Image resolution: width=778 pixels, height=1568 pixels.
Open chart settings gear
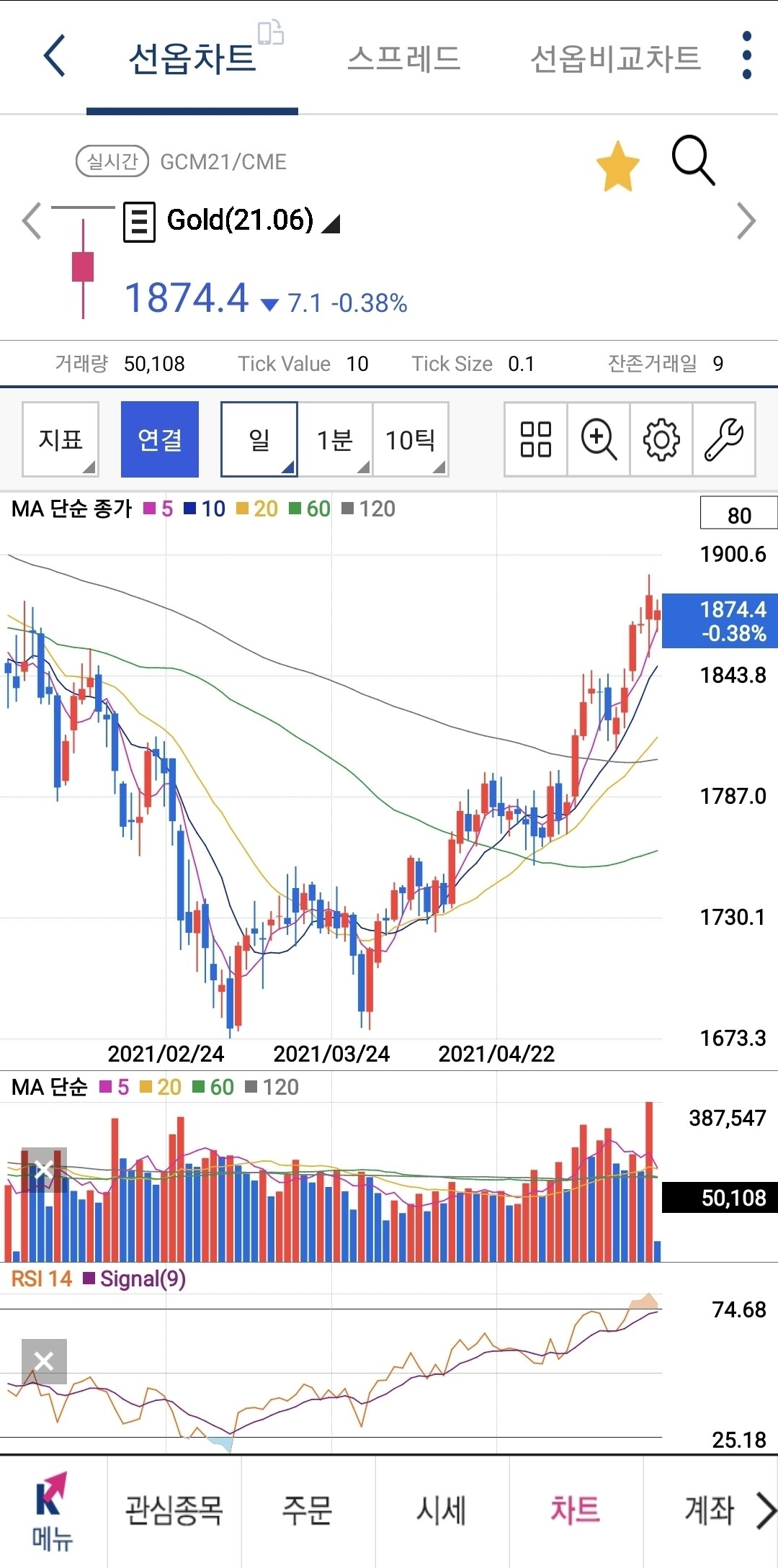tap(661, 439)
